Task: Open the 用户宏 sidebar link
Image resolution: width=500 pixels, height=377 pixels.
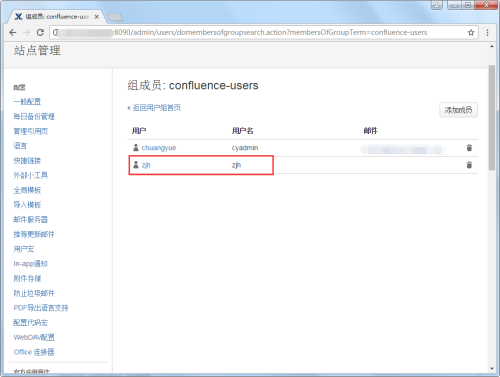Action: coord(24,249)
